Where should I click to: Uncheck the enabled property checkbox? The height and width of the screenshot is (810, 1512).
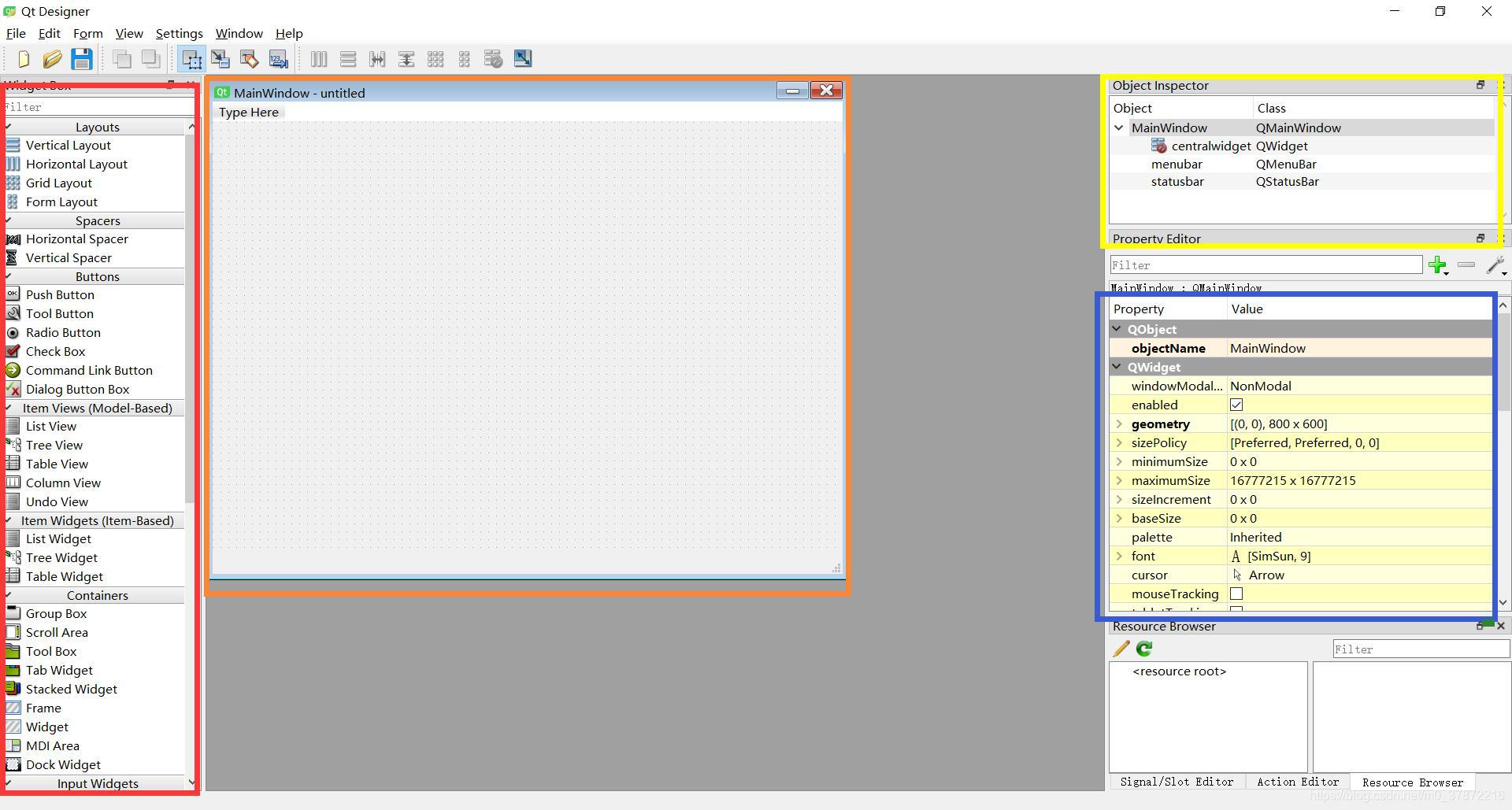point(1236,405)
